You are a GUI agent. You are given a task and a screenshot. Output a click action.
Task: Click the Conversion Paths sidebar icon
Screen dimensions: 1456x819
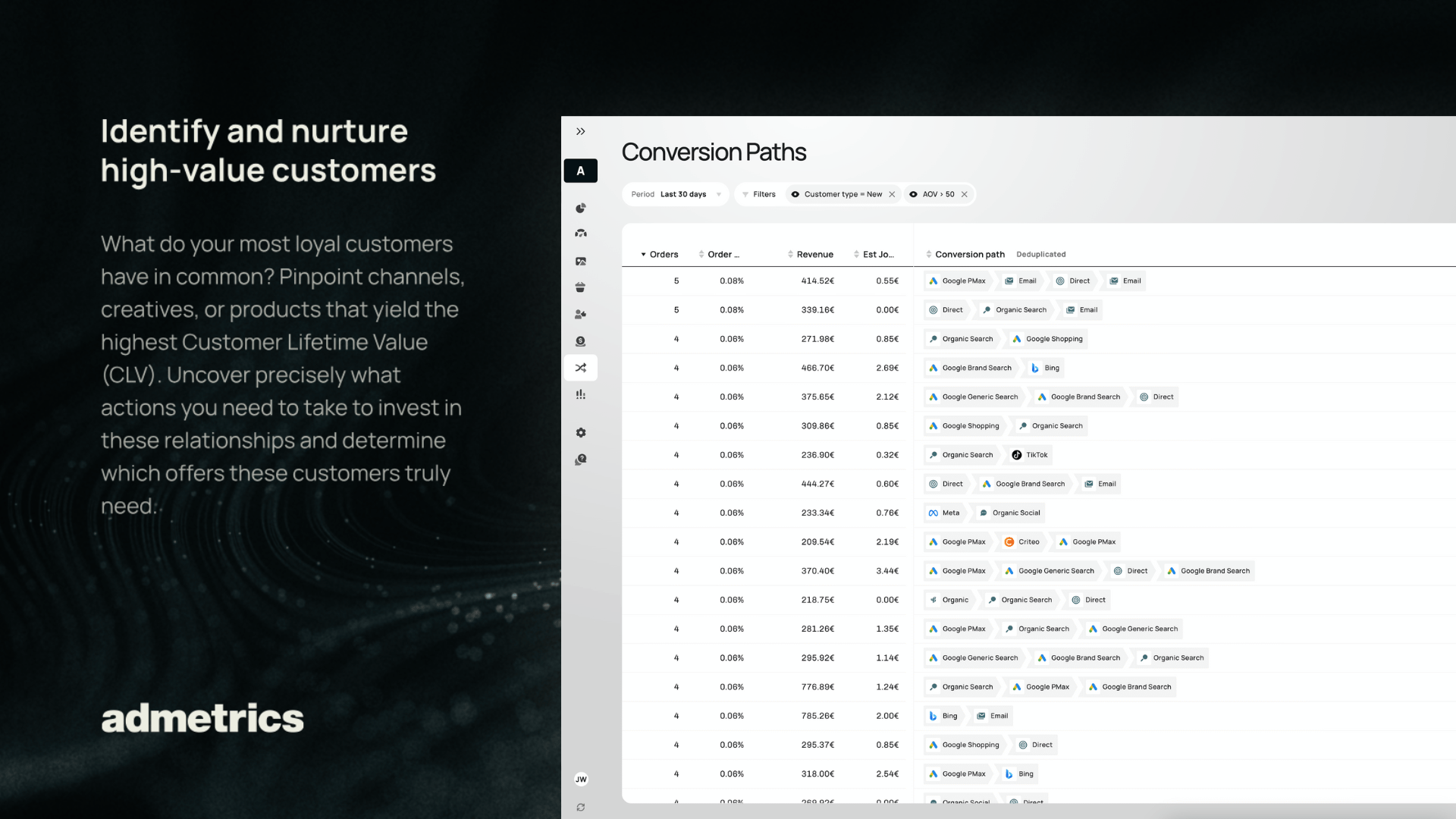click(x=580, y=367)
